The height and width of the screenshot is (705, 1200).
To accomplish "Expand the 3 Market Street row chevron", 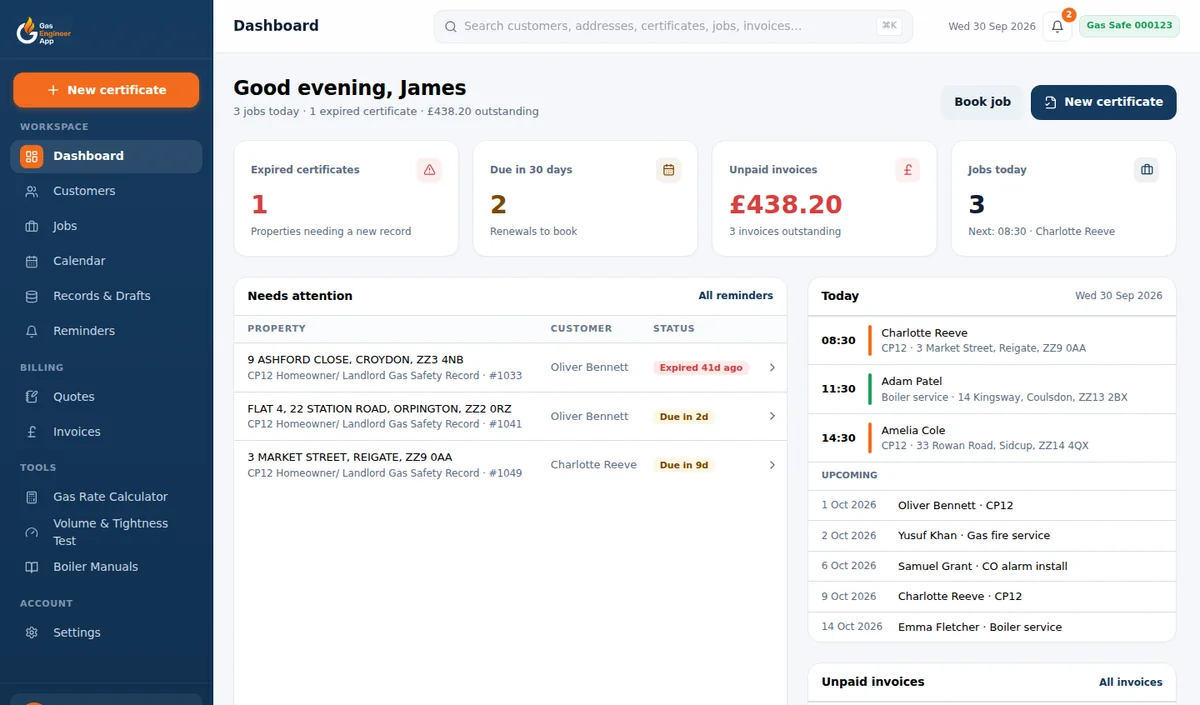I will (x=772, y=465).
